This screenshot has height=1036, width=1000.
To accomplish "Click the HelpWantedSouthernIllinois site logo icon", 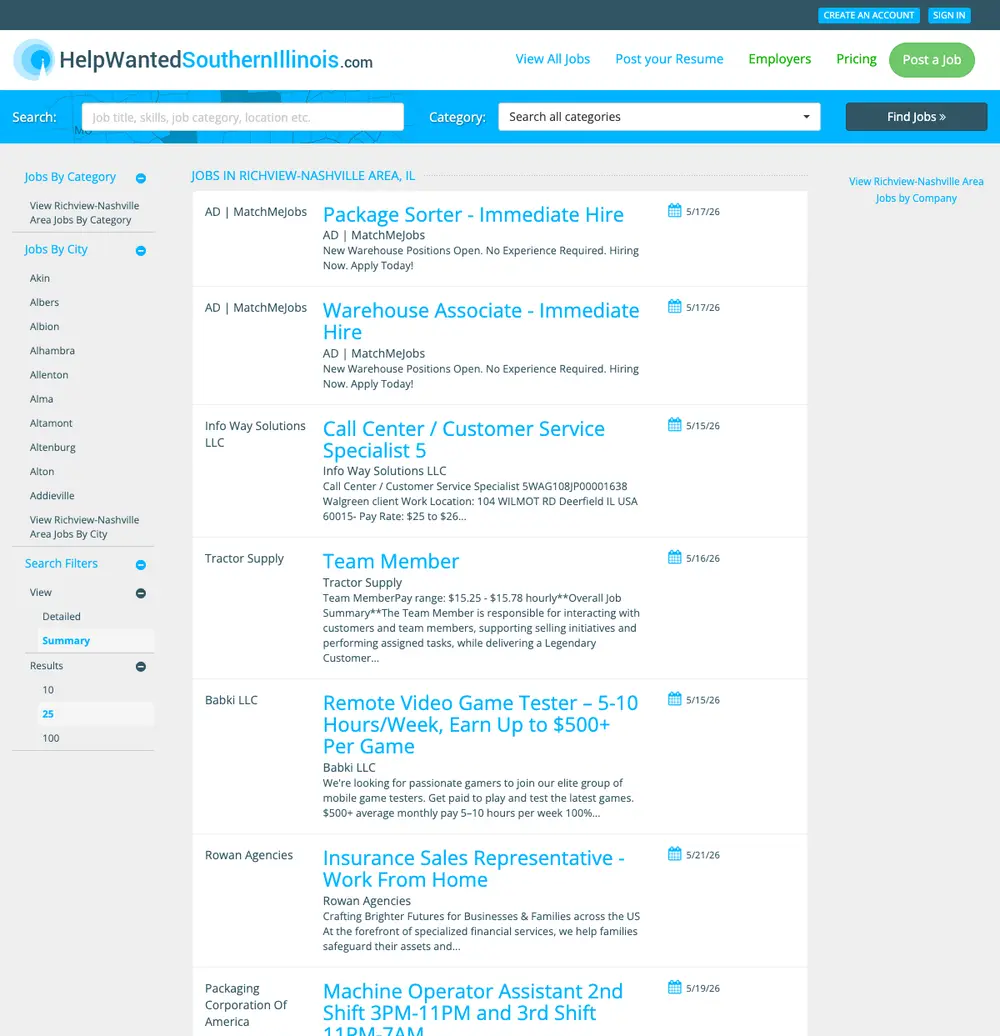I will 34,59.
